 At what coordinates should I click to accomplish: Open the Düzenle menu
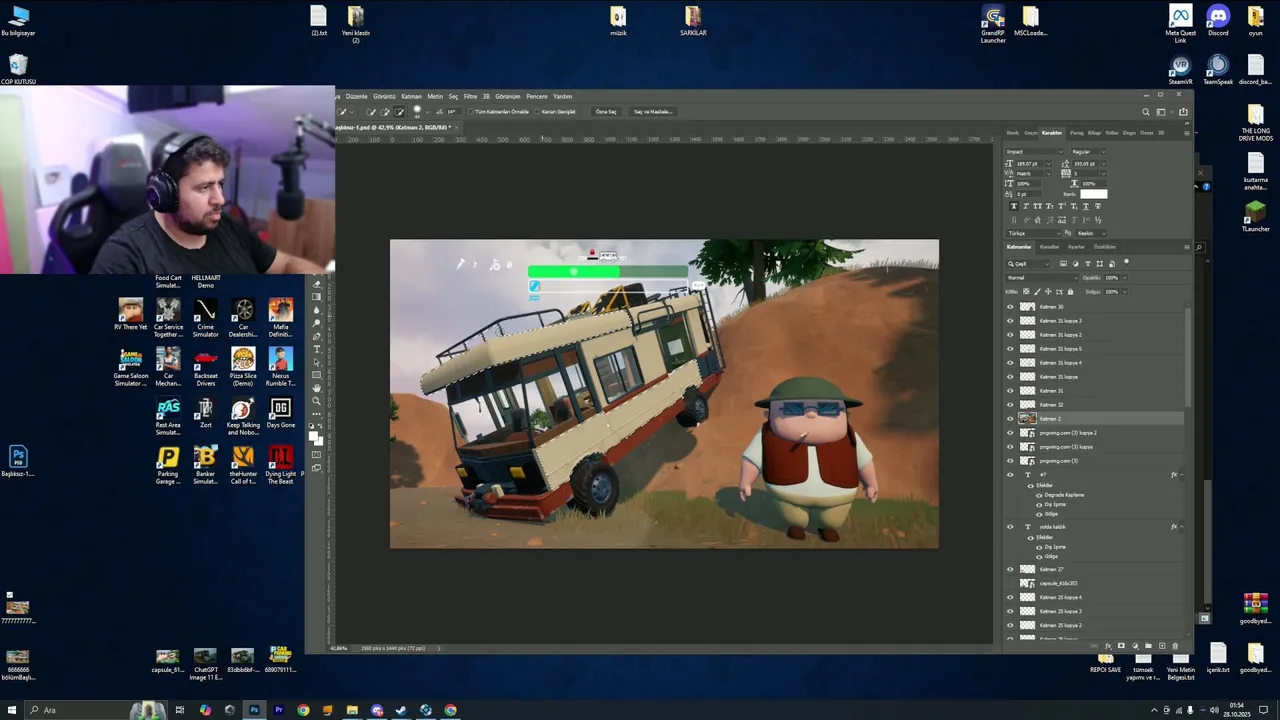click(356, 96)
